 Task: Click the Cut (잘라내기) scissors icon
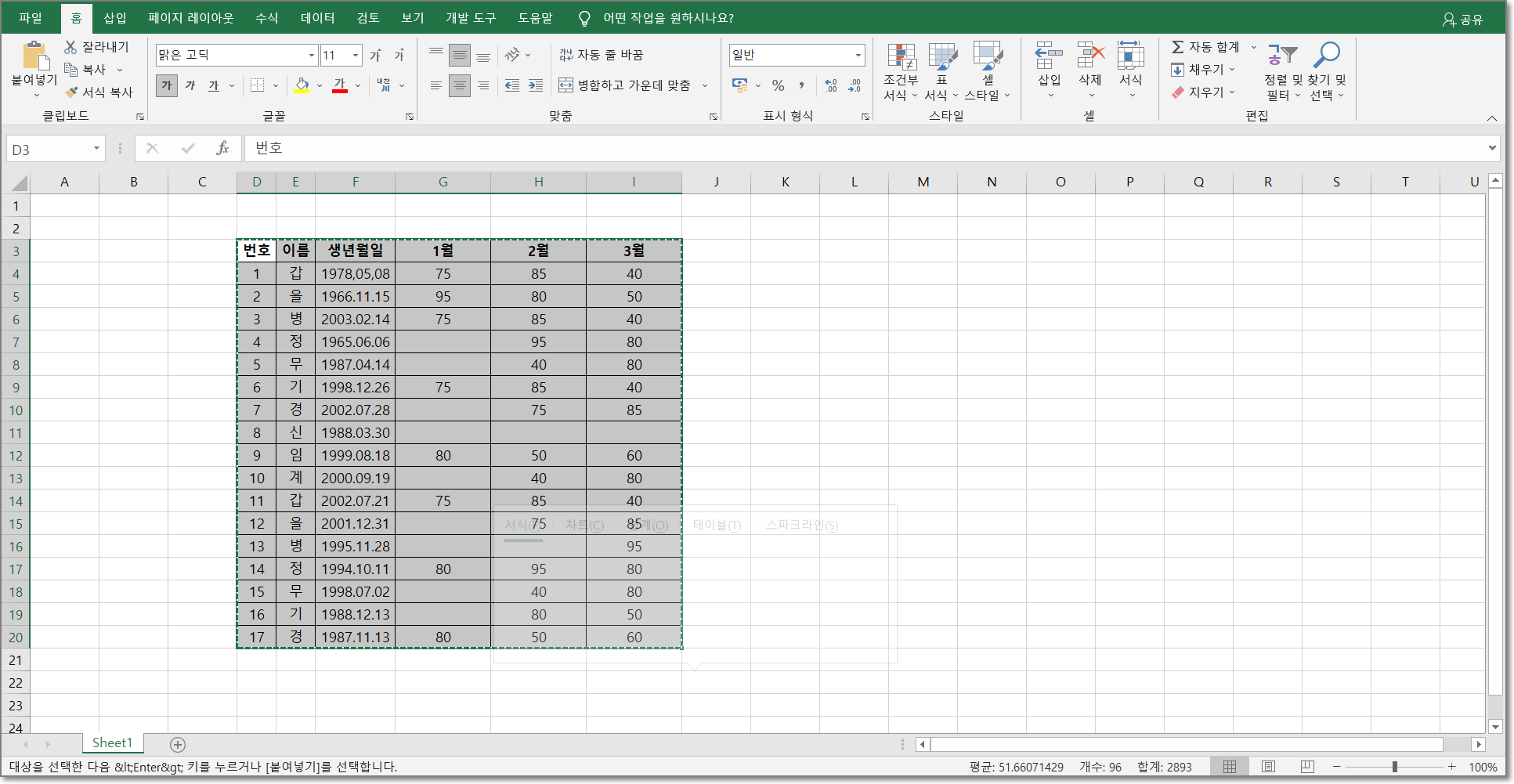pyautogui.click(x=71, y=47)
